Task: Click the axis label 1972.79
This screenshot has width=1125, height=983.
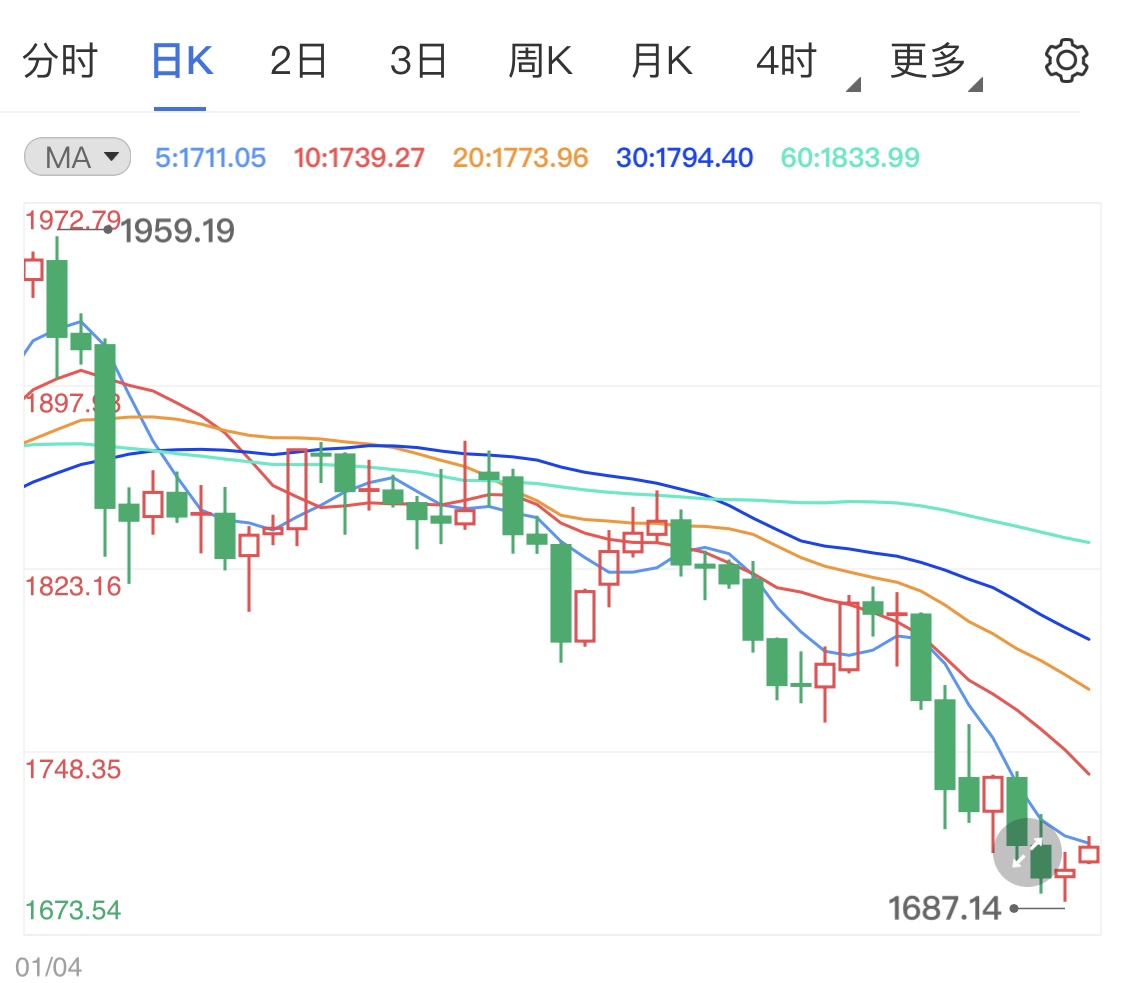Action: tap(72, 220)
